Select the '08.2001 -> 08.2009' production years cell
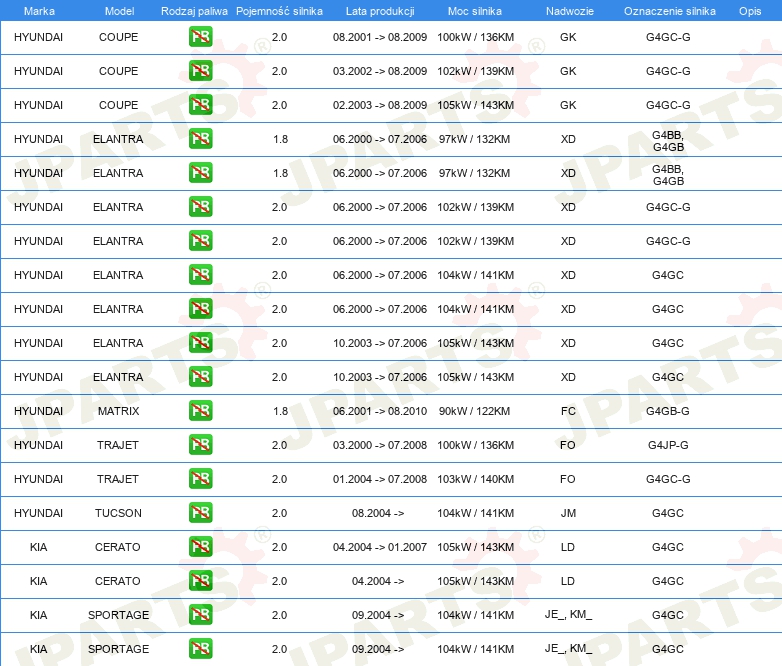Screen dimensions: 782x666 coord(380,37)
